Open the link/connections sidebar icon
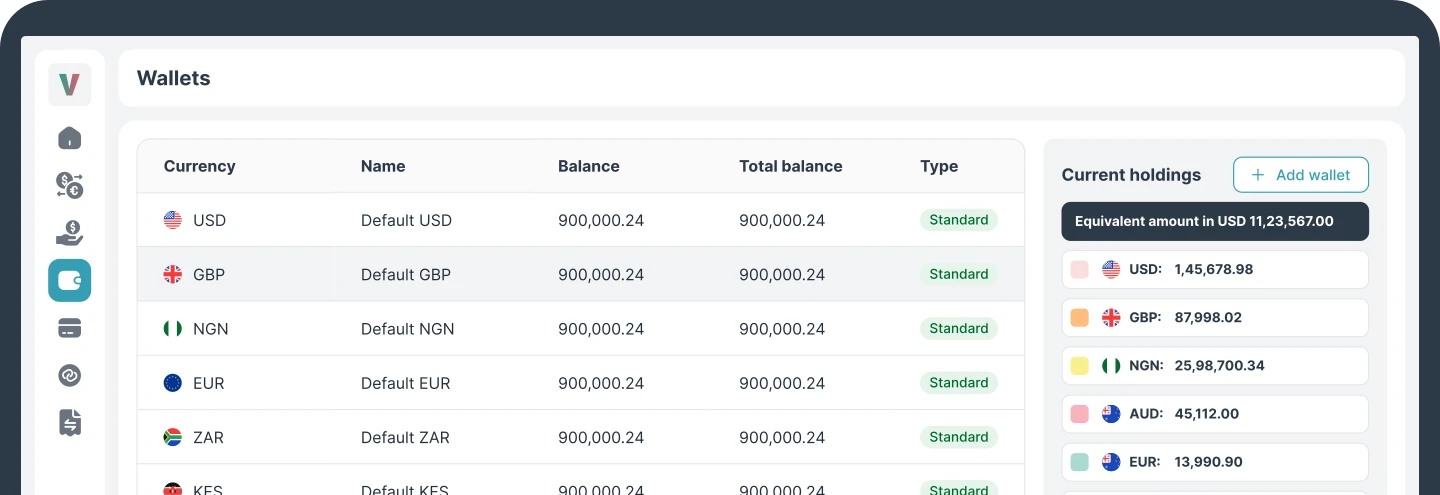The image size is (1440, 495). tap(69, 375)
